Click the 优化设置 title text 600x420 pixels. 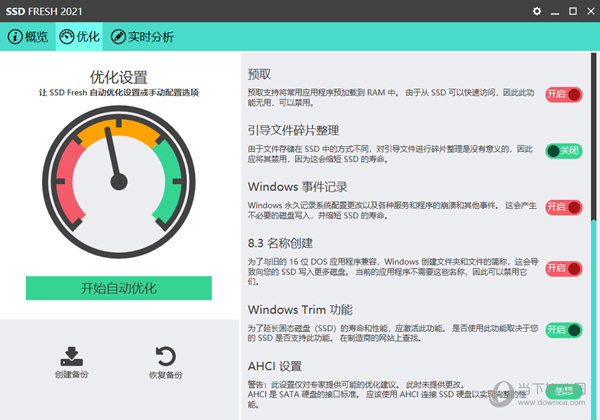point(119,77)
